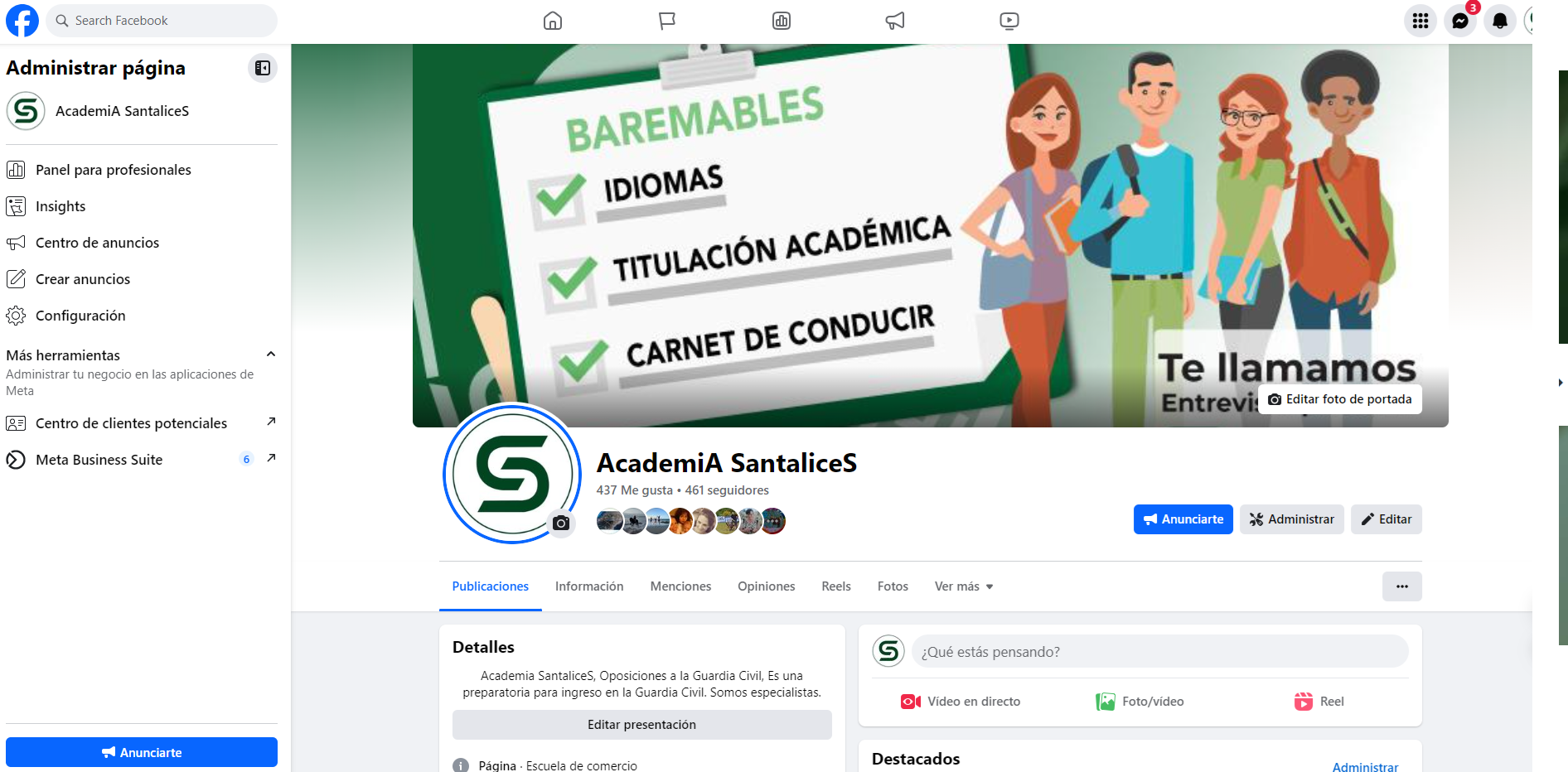Open the apps grid menu icon
The image size is (1568, 772).
coord(1420,21)
